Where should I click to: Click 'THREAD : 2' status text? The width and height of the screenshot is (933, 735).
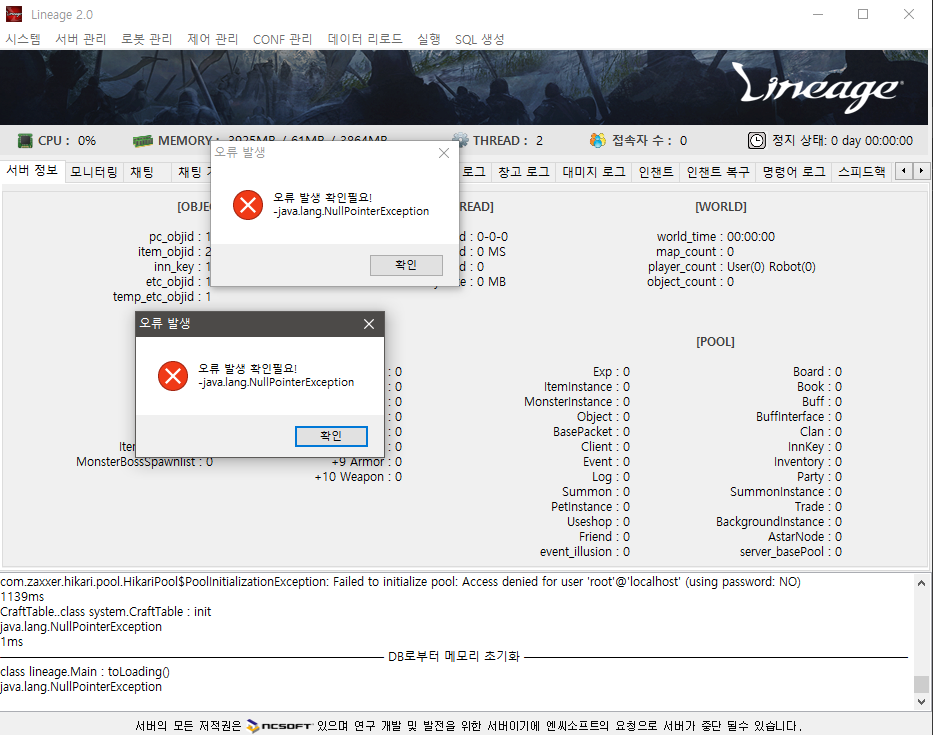[508, 140]
